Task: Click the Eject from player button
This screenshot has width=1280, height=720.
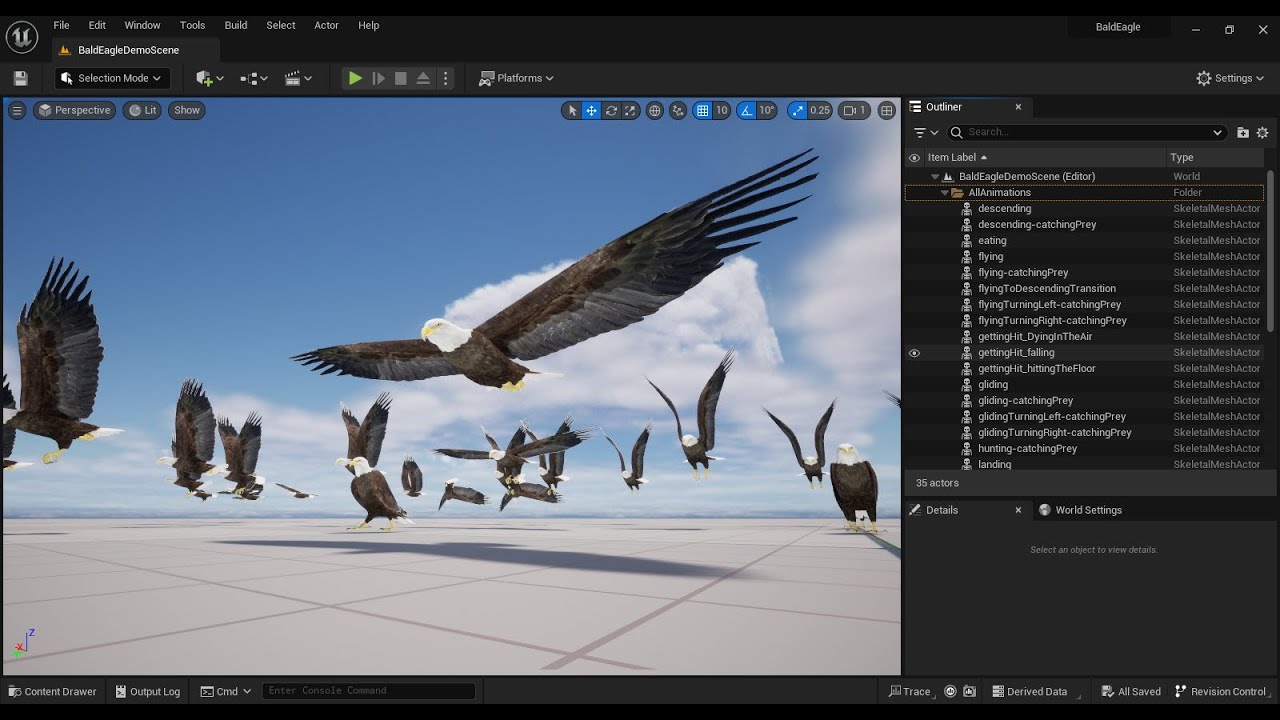Action: tap(423, 78)
